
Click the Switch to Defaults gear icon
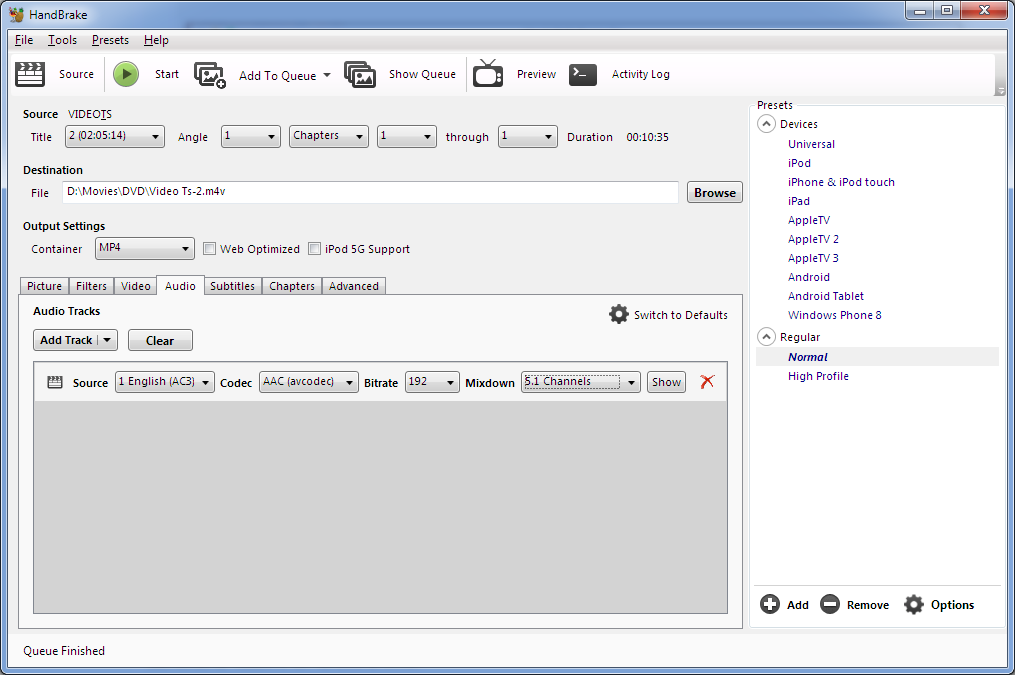tap(619, 315)
